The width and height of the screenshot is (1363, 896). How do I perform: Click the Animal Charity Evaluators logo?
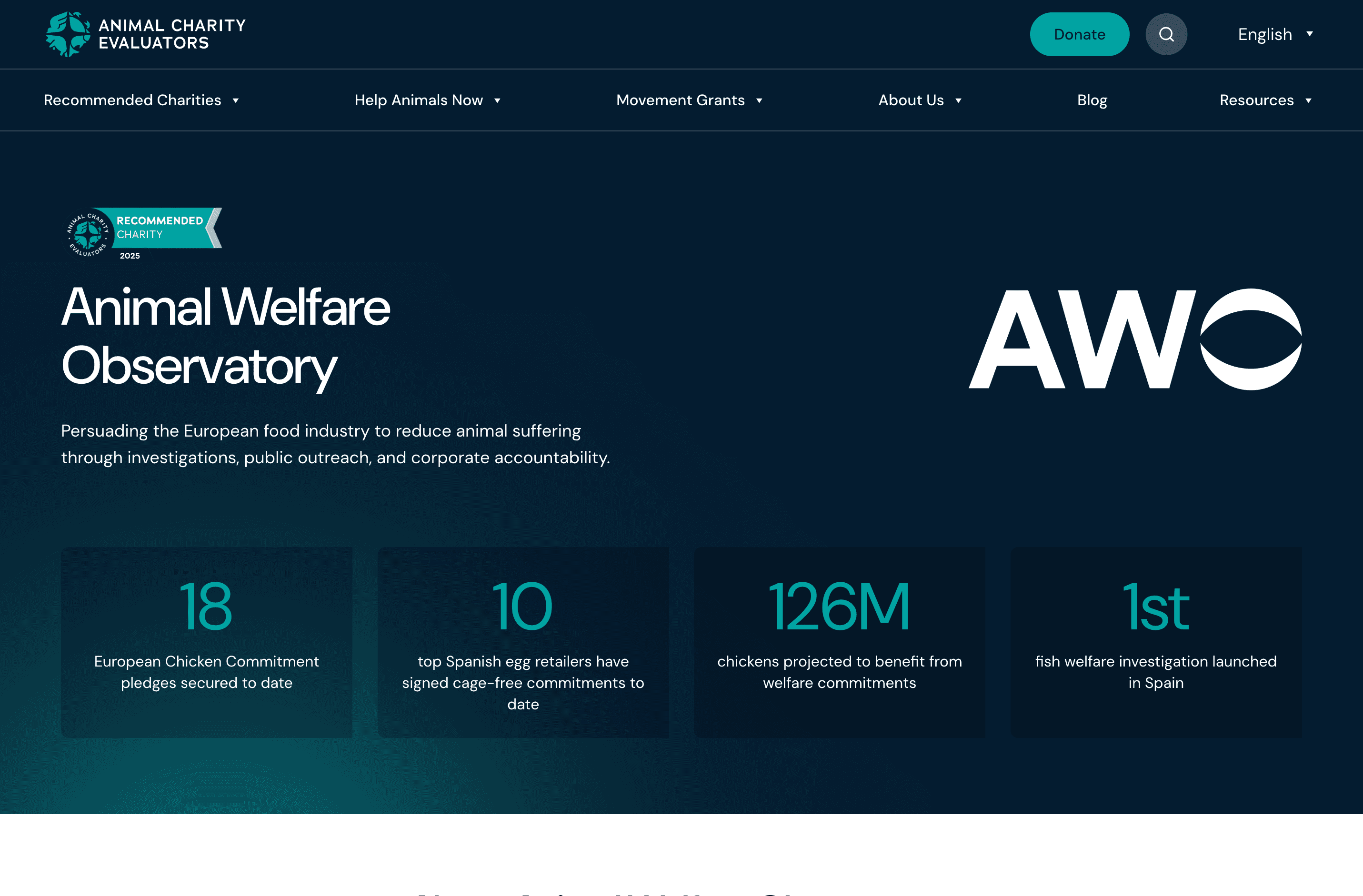tap(145, 34)
